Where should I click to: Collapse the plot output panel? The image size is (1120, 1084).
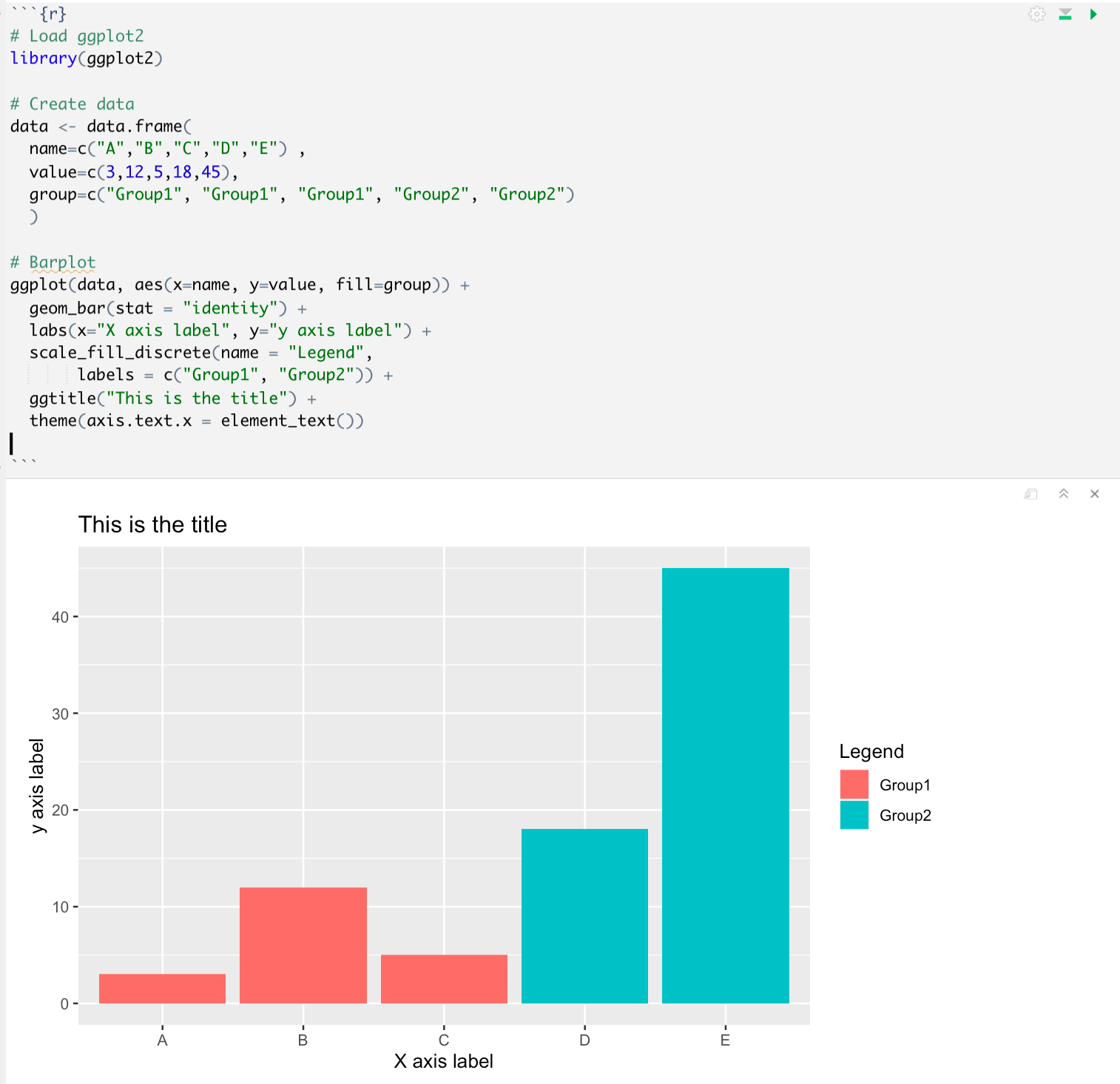coord(1064,494)
